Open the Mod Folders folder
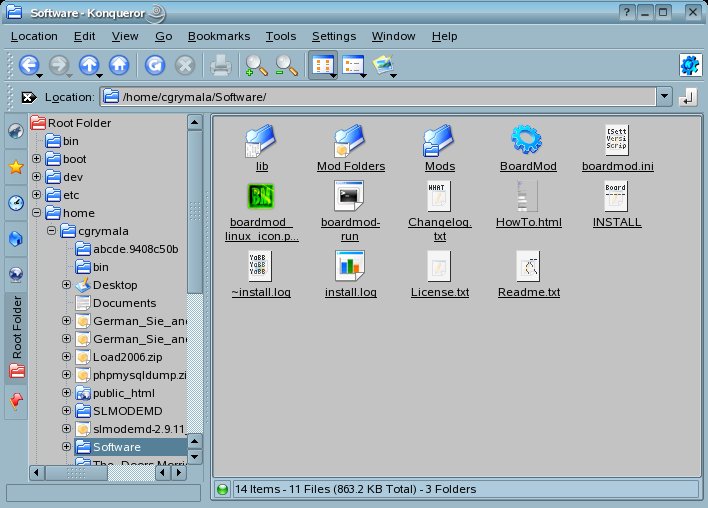Viewport: 708px width, 508px height. 350,148
